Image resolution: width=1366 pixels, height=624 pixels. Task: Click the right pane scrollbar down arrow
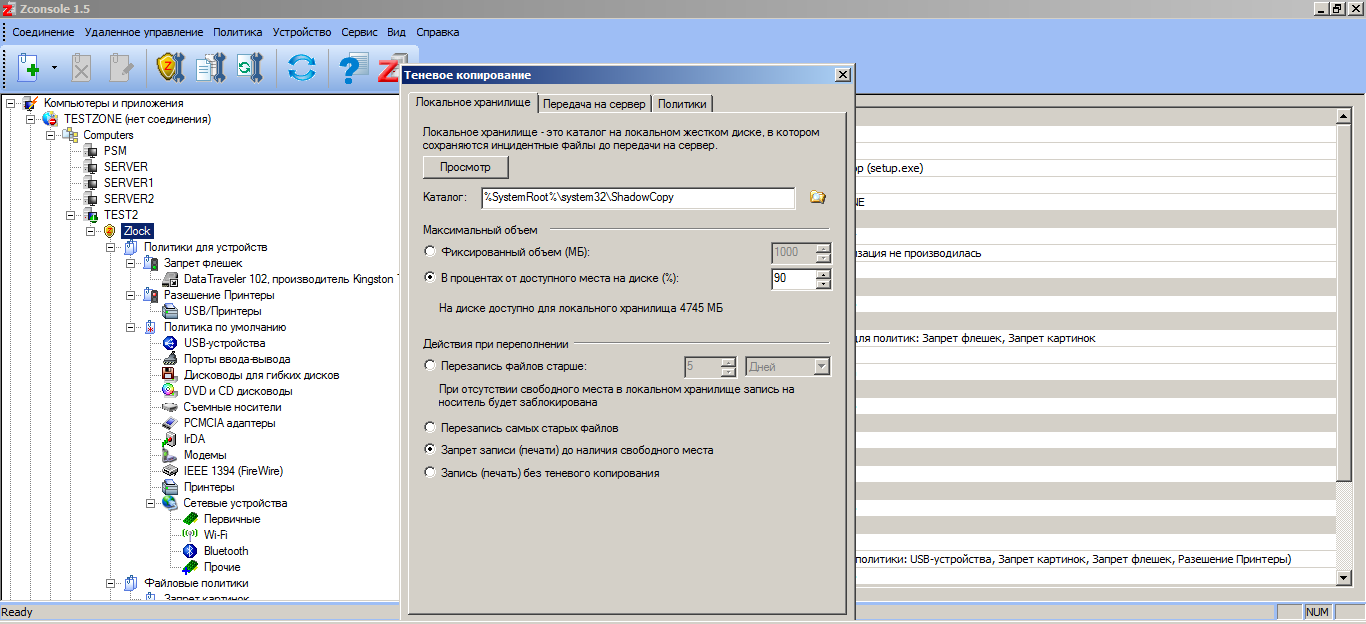pyautogui.click(x=1344, y=578)
